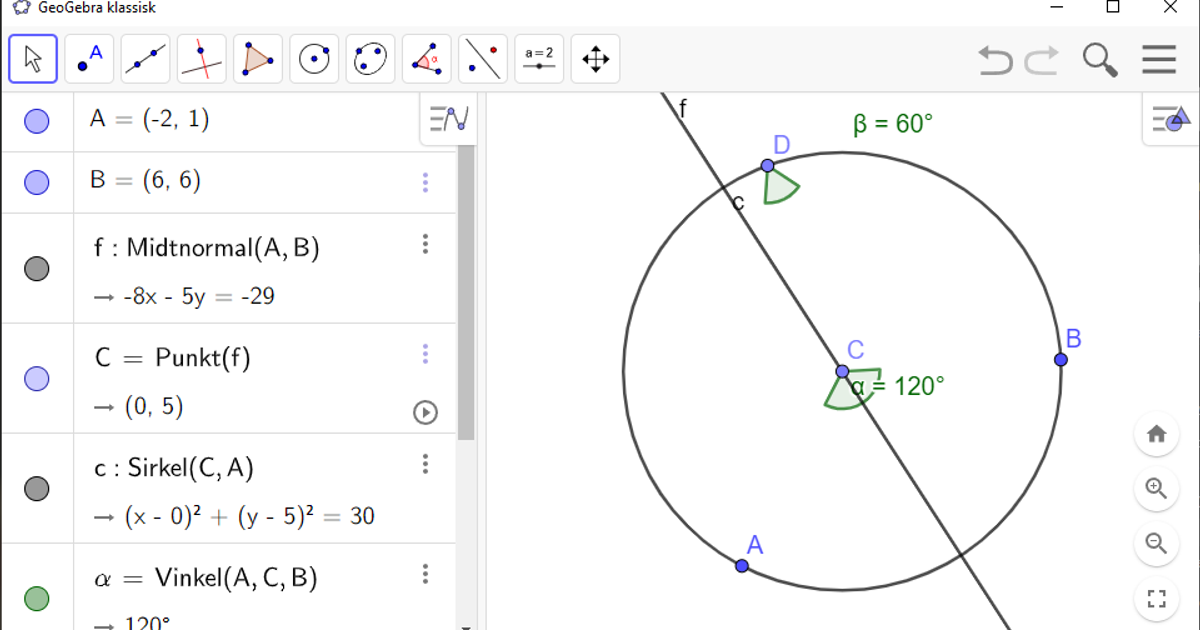The height and width of the screenshot is (630, 1200).
Task: Select the Point tool
Action: point(88,58)
